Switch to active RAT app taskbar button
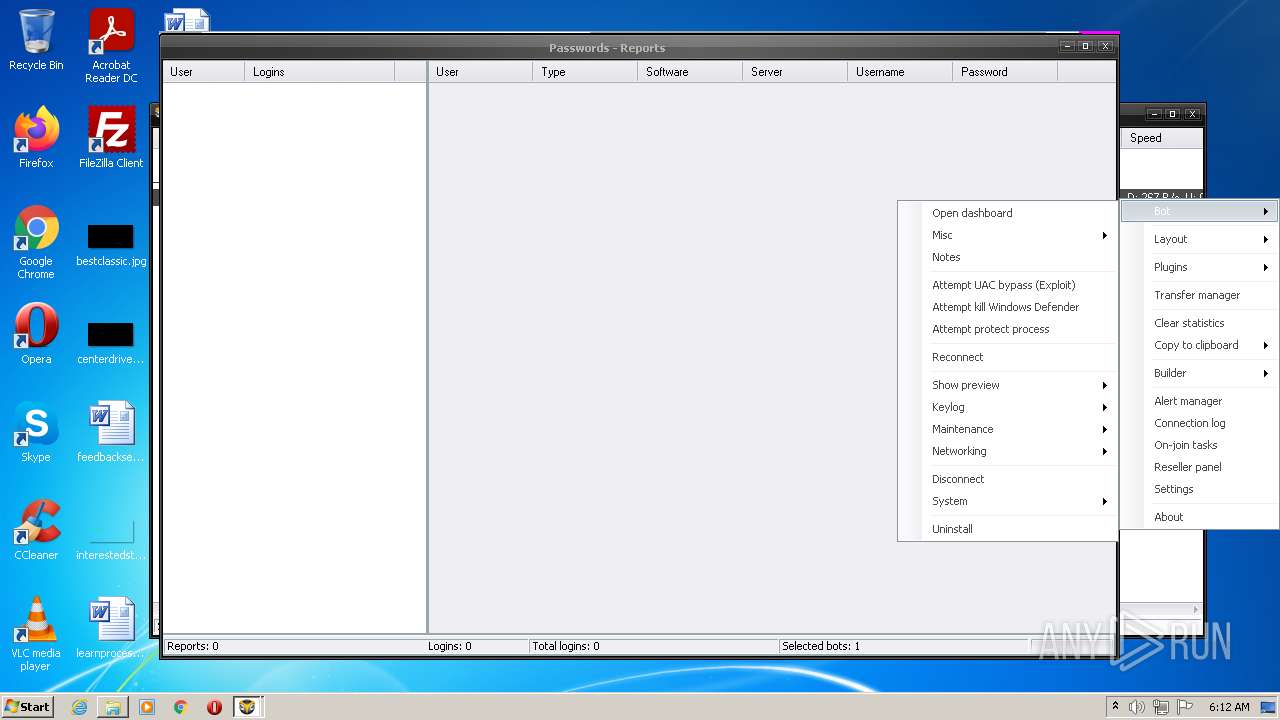The image size is (1280, 720). pos(247,707)
